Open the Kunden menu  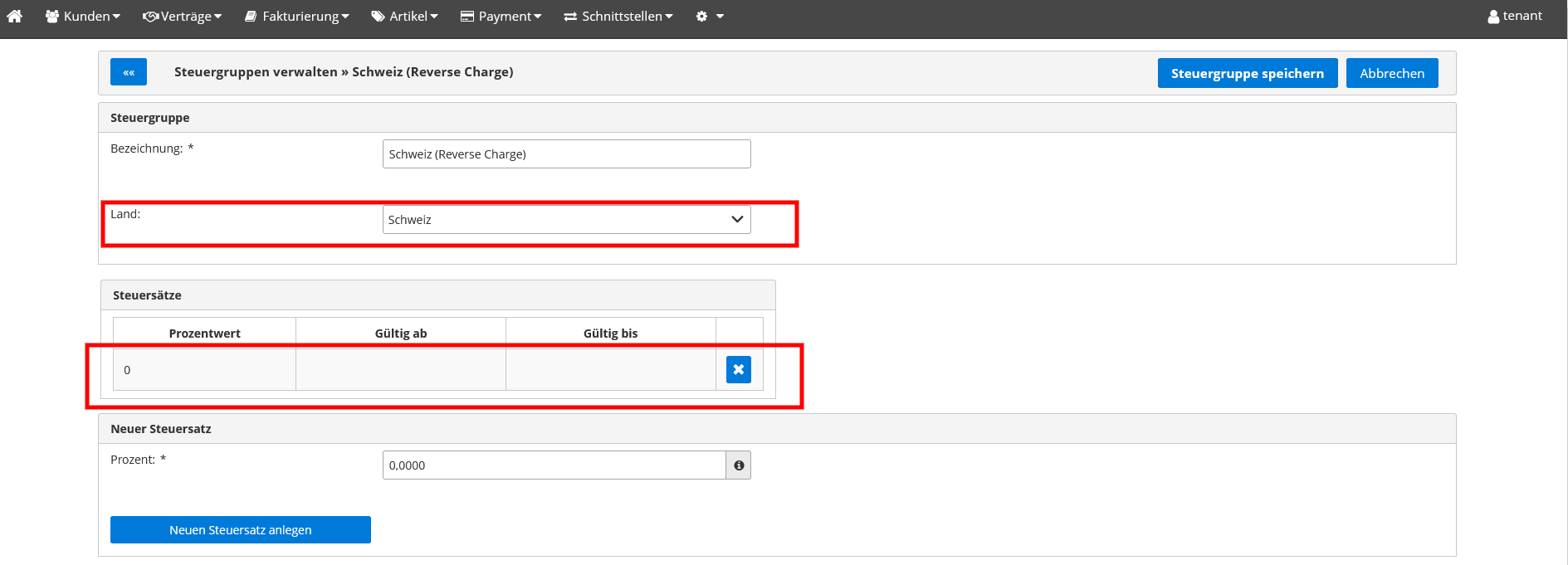(x=83, y=16)
